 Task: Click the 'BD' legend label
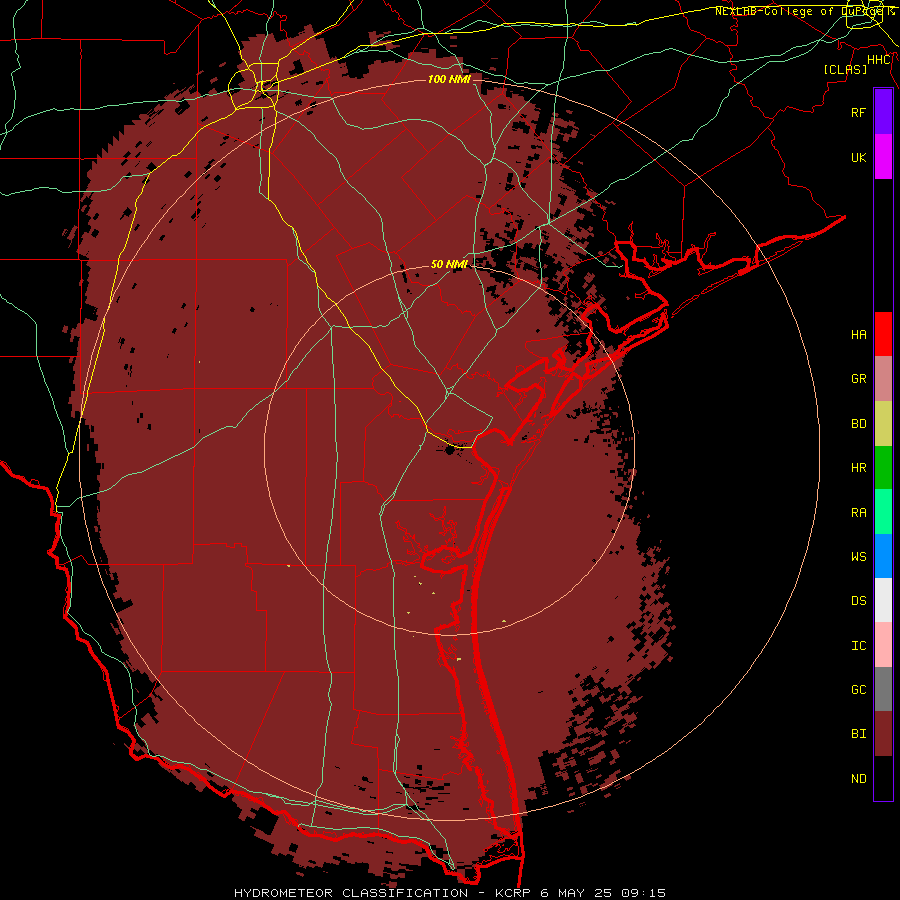[x=858, y=423]
